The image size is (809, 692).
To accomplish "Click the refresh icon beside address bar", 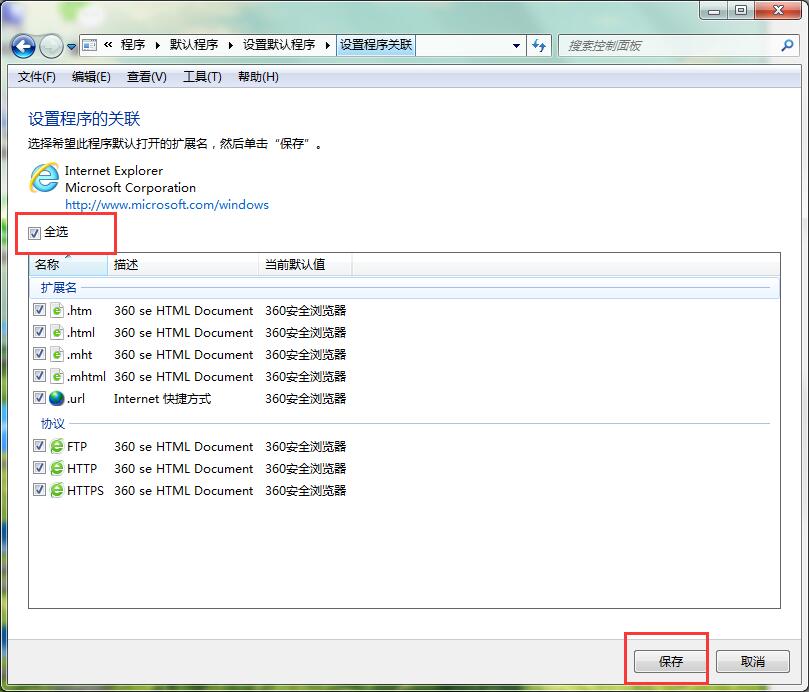I will (539, 45).
